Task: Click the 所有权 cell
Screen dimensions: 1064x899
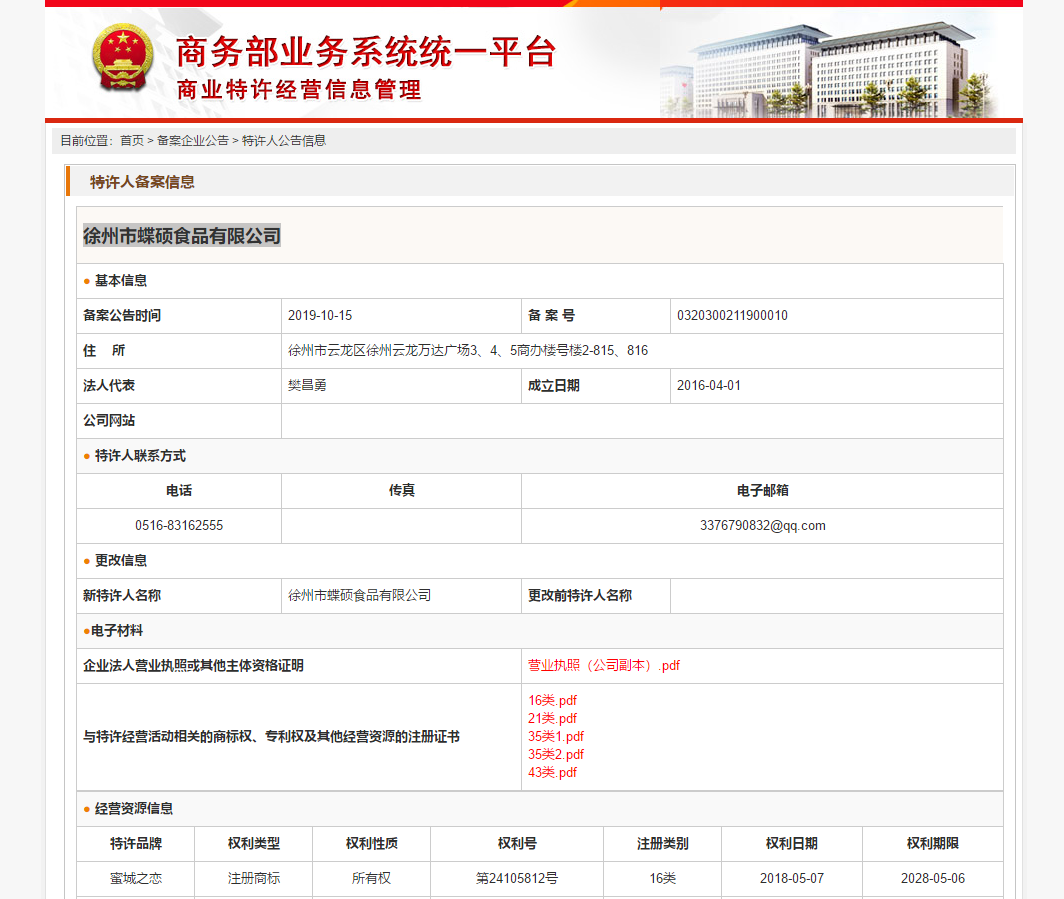Action: tap(372, 879)
